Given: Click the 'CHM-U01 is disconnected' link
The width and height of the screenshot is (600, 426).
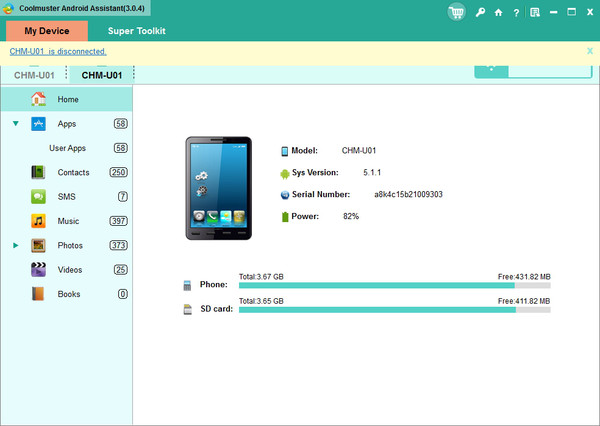Looking at the screenshot, I should (58, 51).
